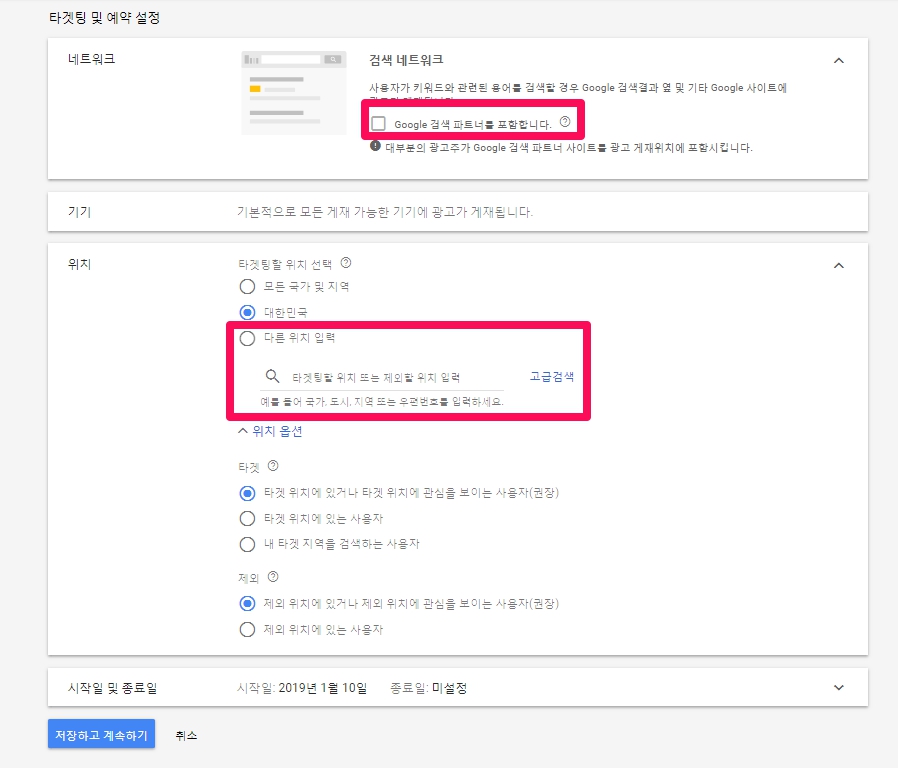This screenshot has width=898, height=768.
Task: Click the help icon next to 제외
Action: coord(273,577)
